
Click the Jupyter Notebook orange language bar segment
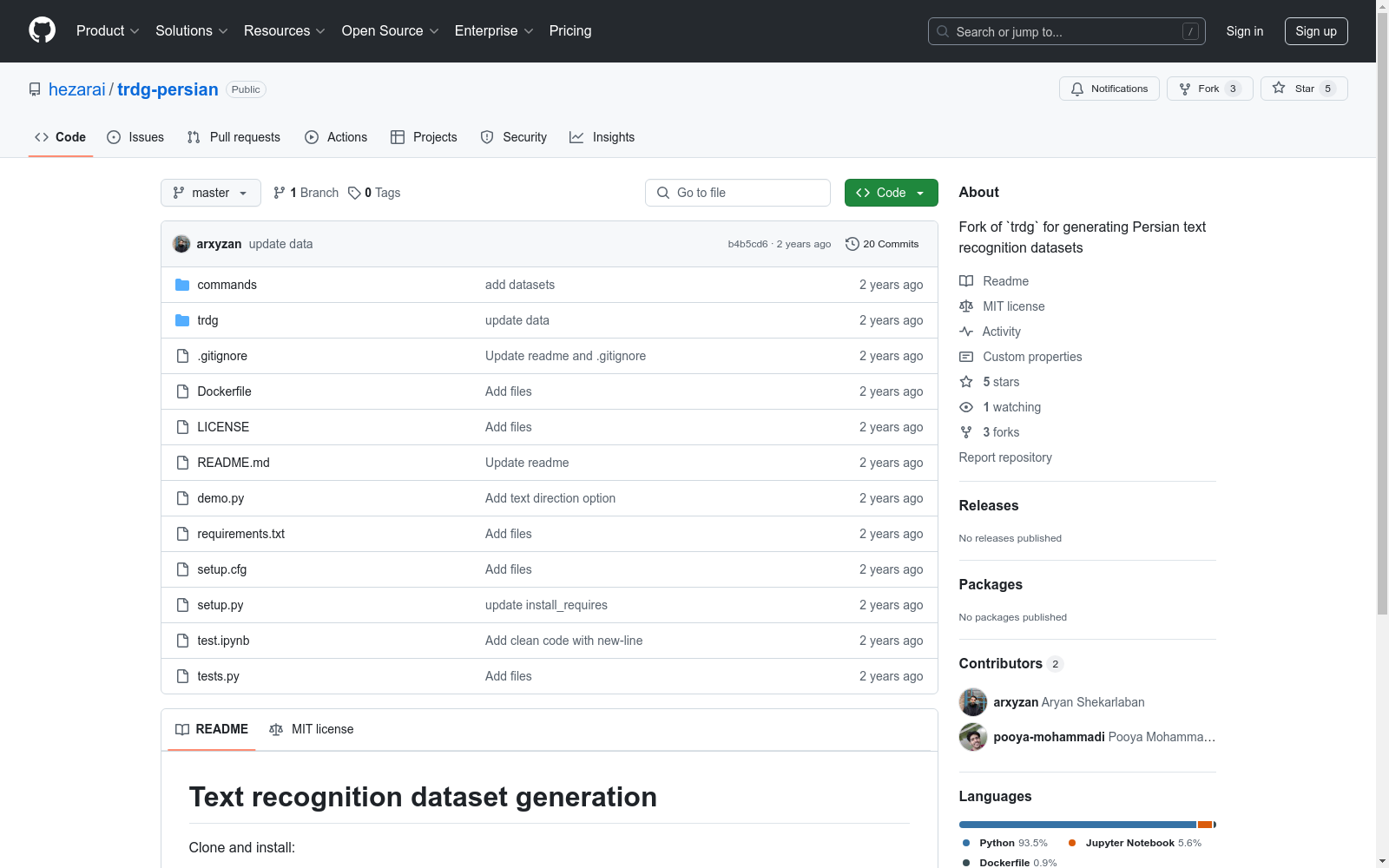click(1205, 825)
